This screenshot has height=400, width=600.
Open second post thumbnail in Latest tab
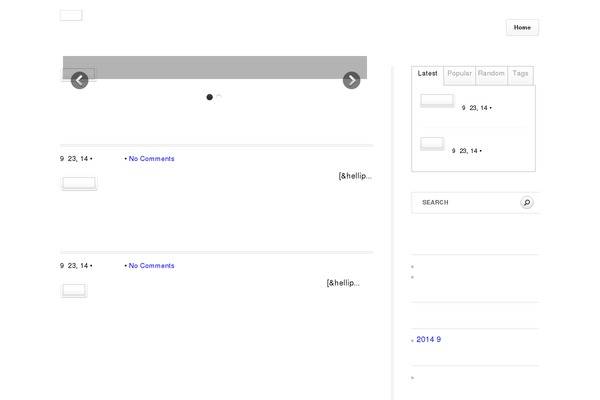432,144
